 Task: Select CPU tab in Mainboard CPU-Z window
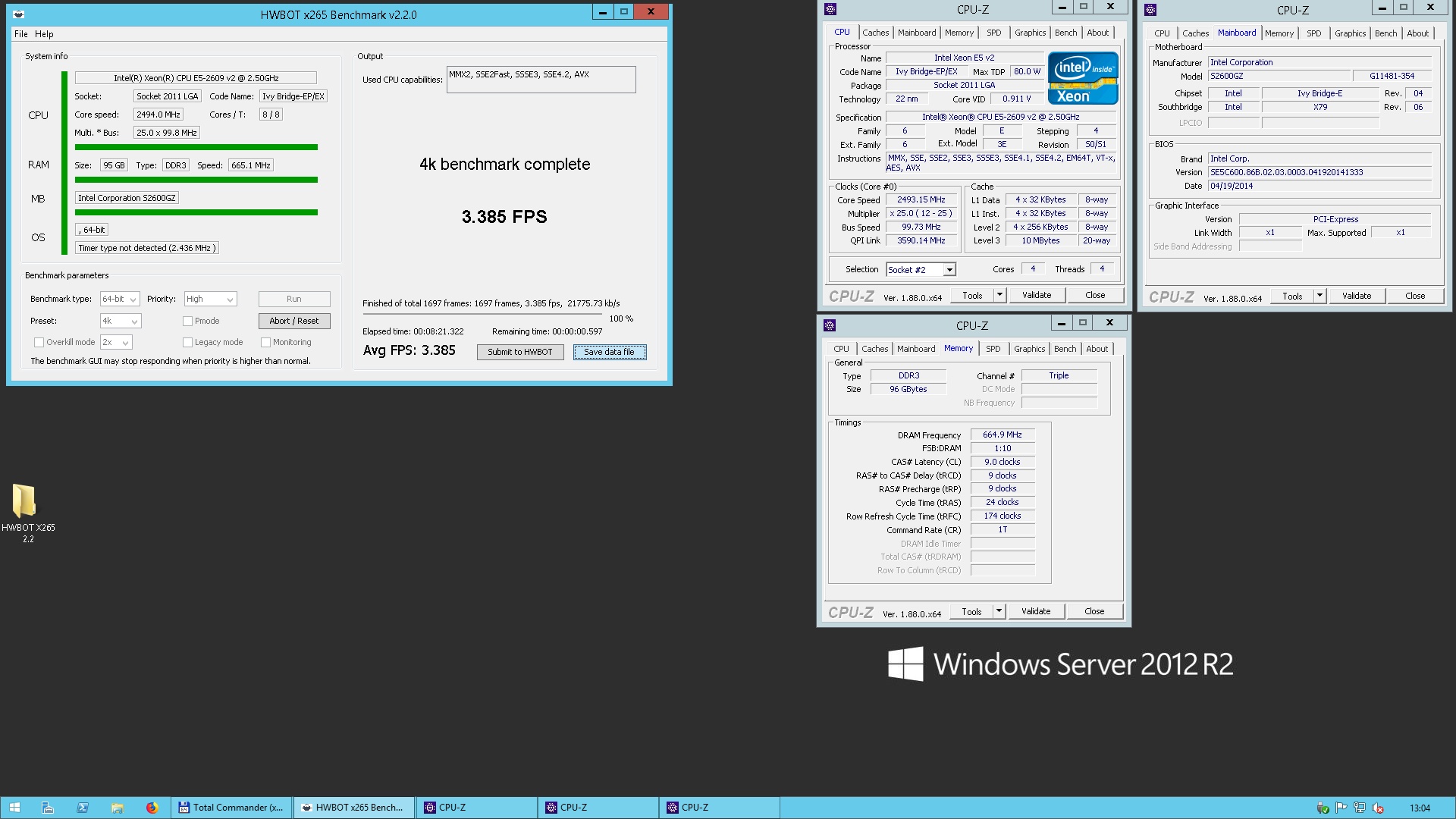(x=1162, y=33)
